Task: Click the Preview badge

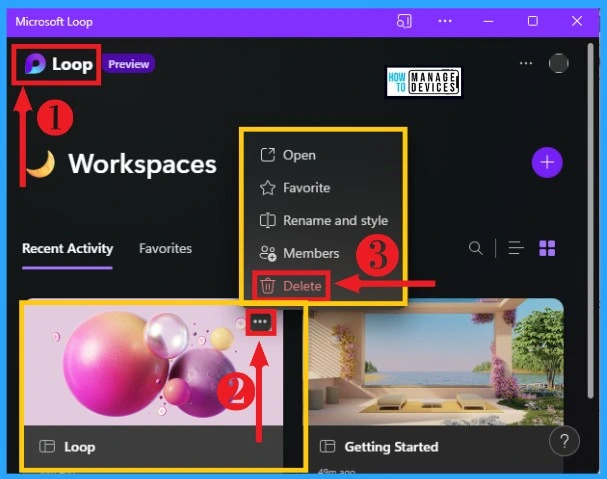Action: click(x=129, y=64)
